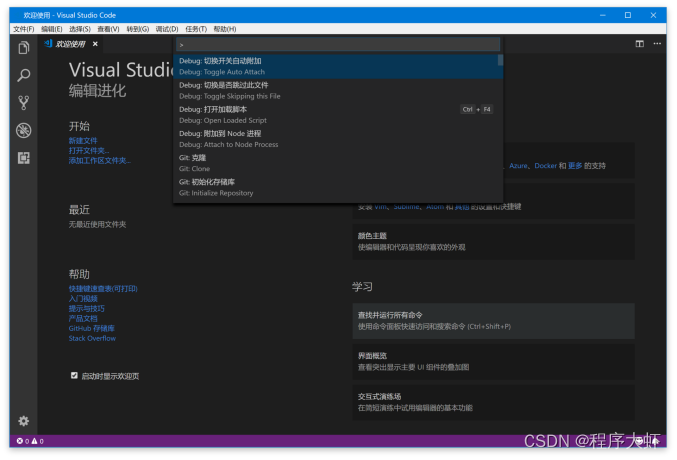Screen dimensions: 677x460
Task: Select the 欢迎使用 editor tab
Action: pos(70,44)
